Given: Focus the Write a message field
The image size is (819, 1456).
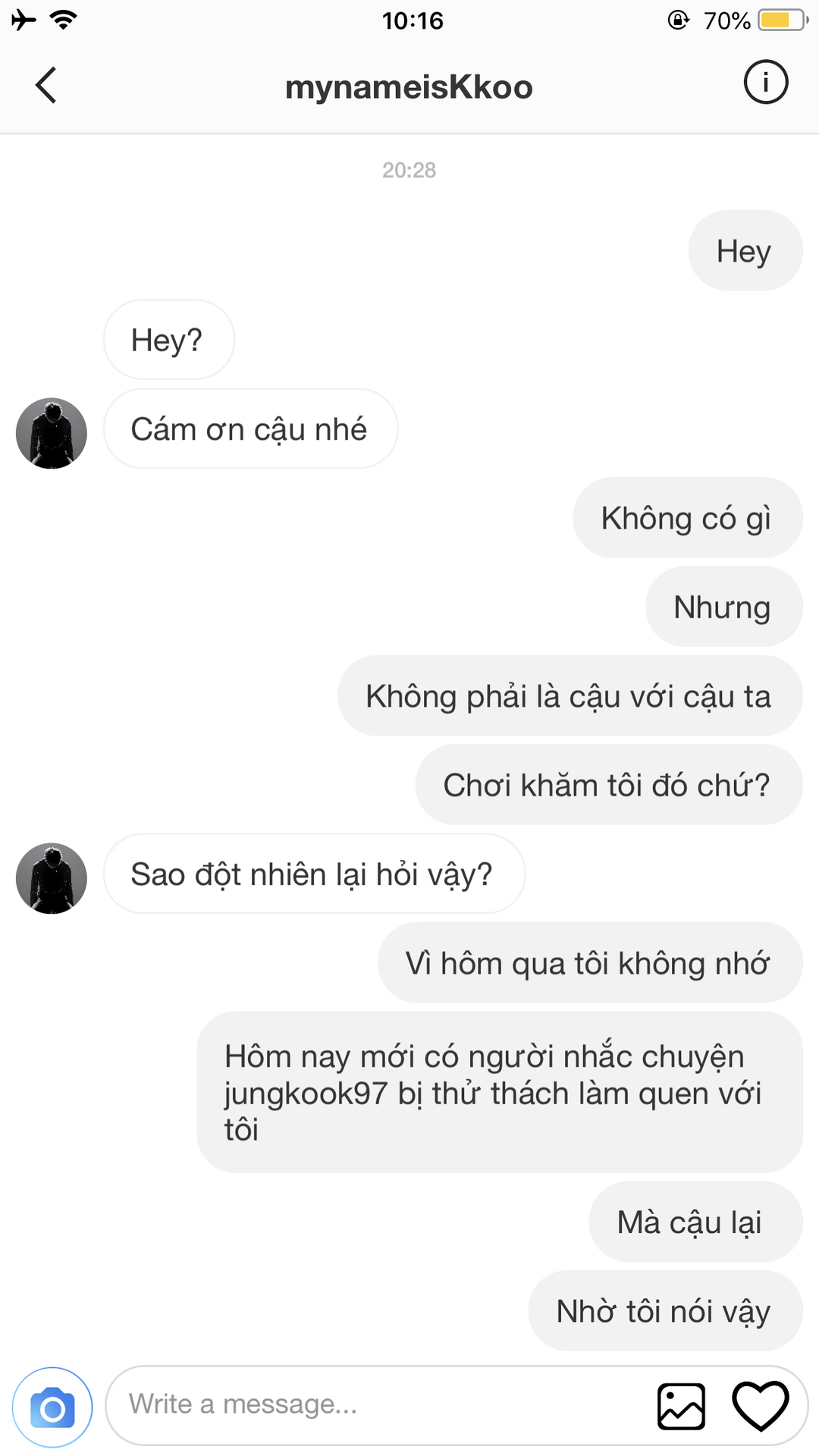Looking at the screenshot, I should click(379, 1404).
